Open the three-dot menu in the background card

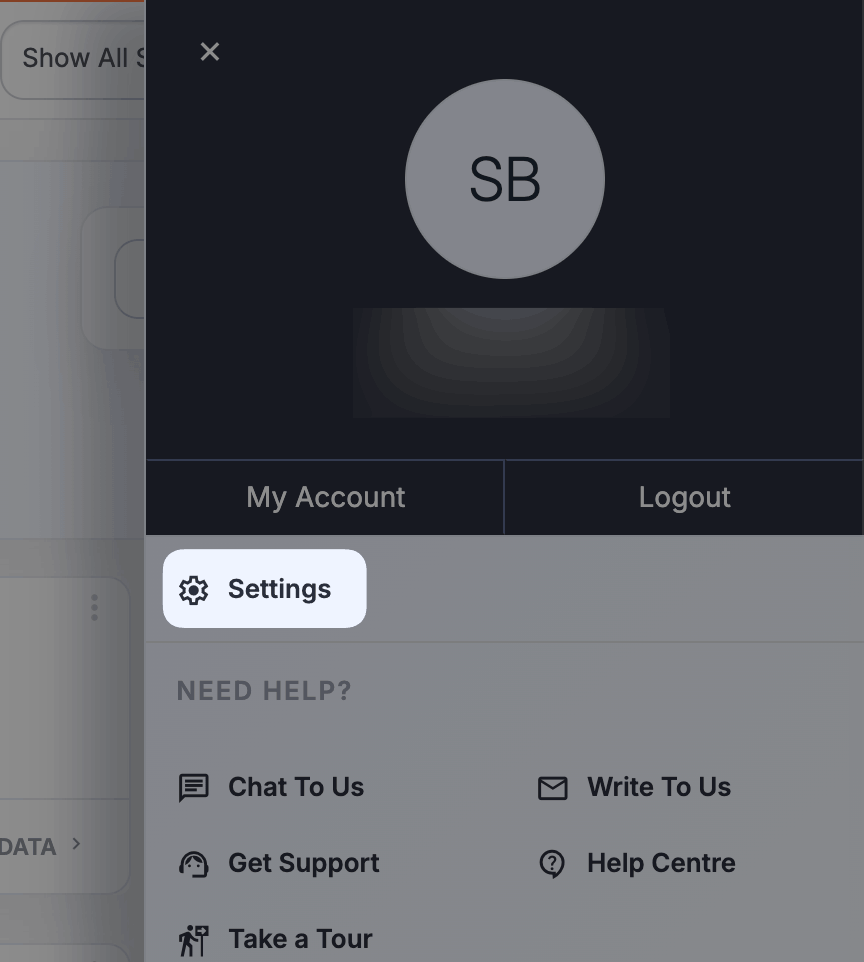(94, 607)
